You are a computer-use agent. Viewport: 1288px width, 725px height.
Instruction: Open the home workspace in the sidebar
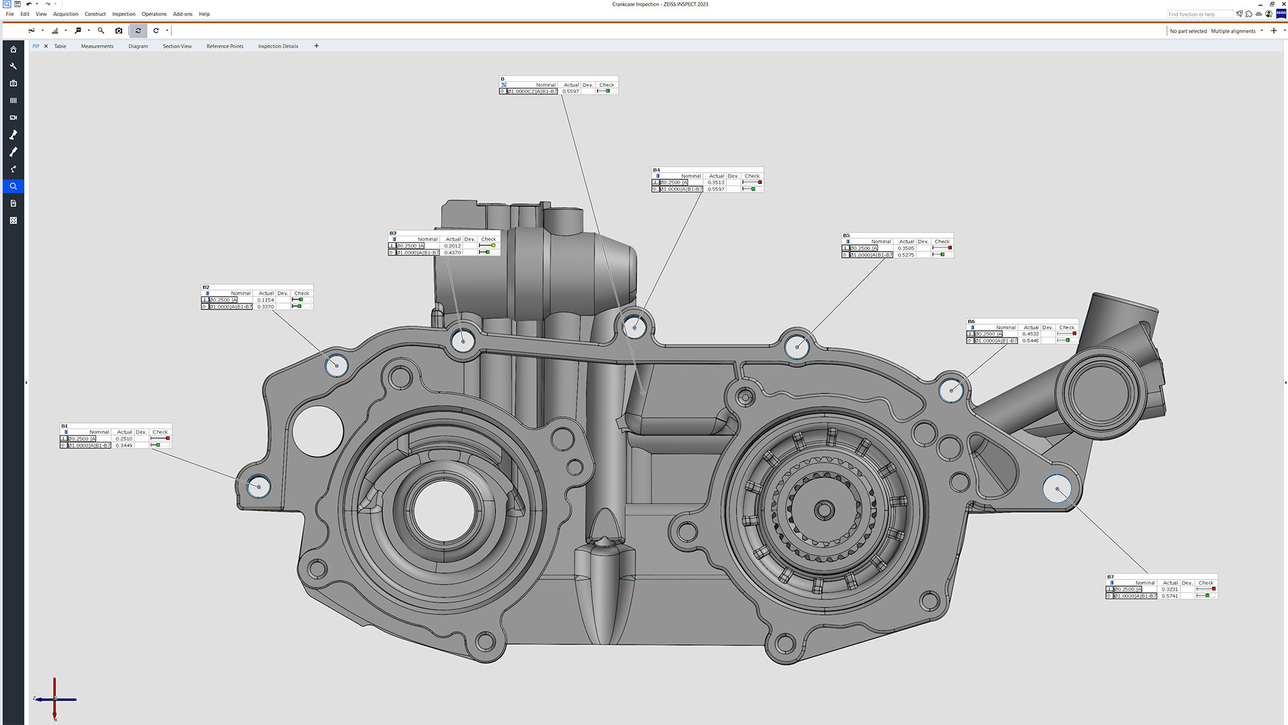(13, 49)
